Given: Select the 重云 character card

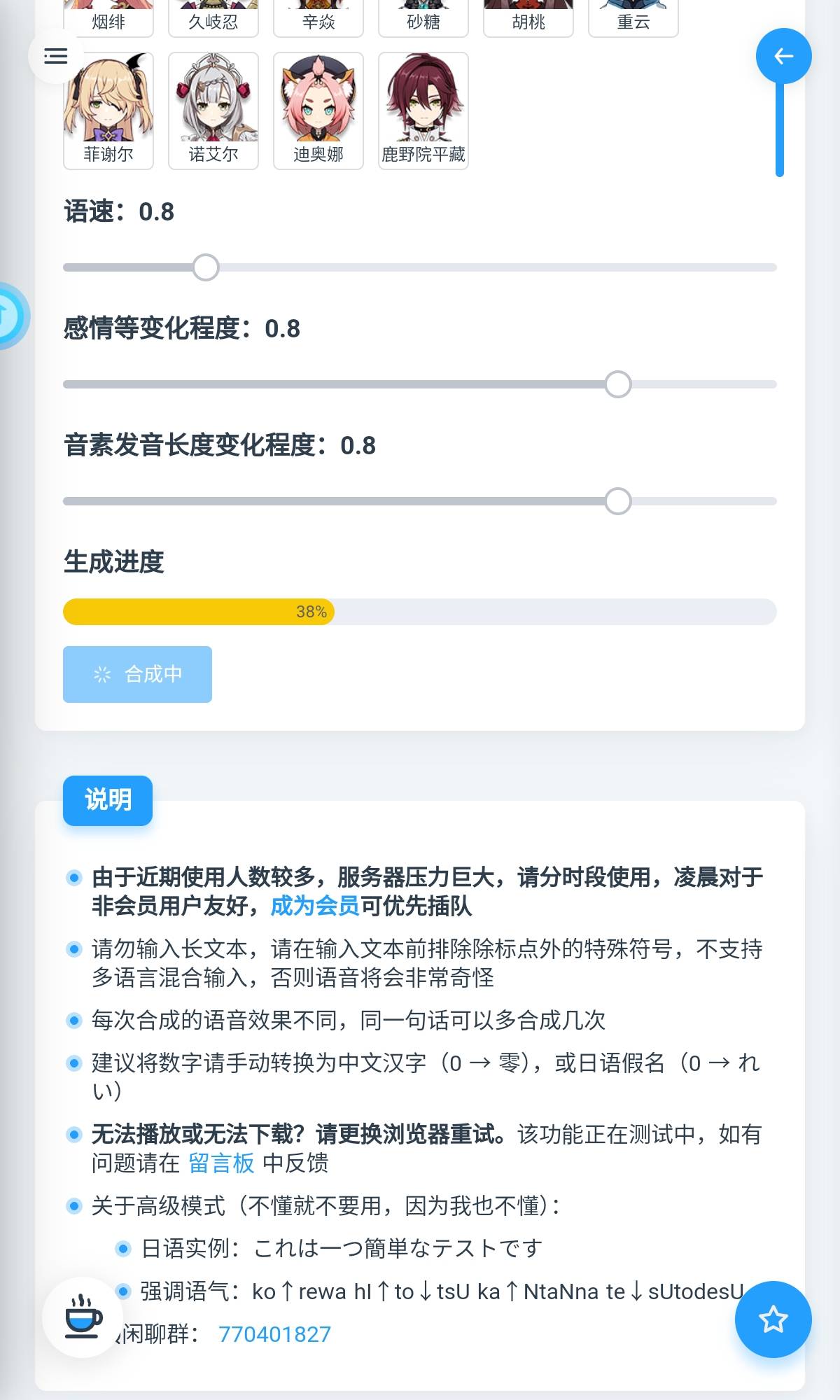Looking at the screenshot, I should coord(633,20).
